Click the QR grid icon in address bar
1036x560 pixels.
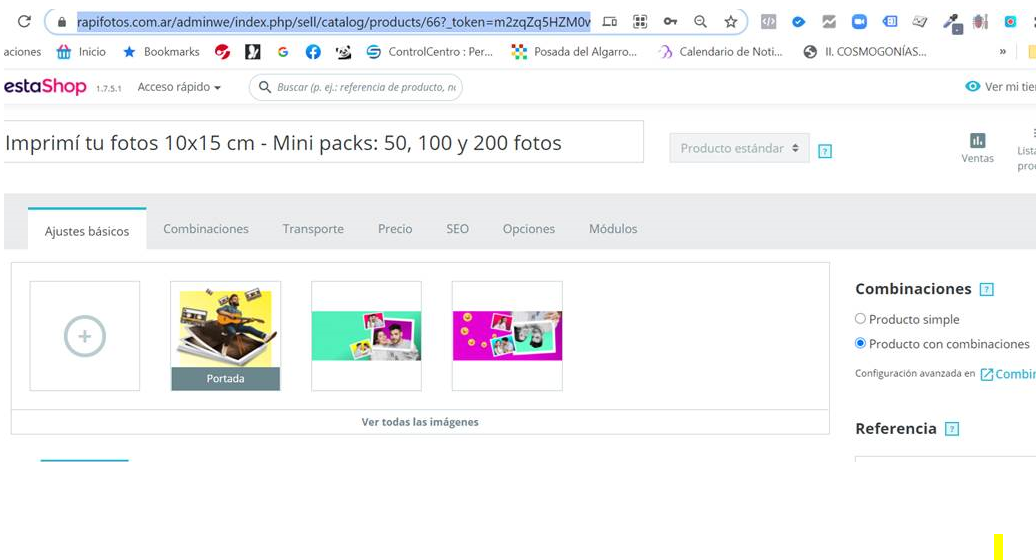pos(640,22)
